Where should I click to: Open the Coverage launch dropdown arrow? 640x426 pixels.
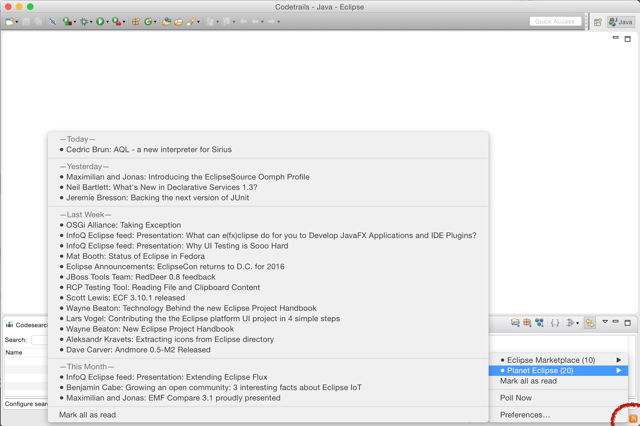point(74,22)
